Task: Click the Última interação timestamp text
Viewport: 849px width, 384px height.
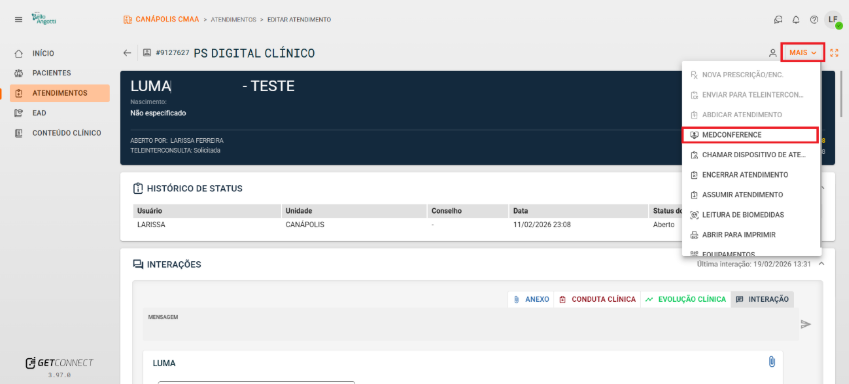Action: pyautogui.click(x=754, y=264)
